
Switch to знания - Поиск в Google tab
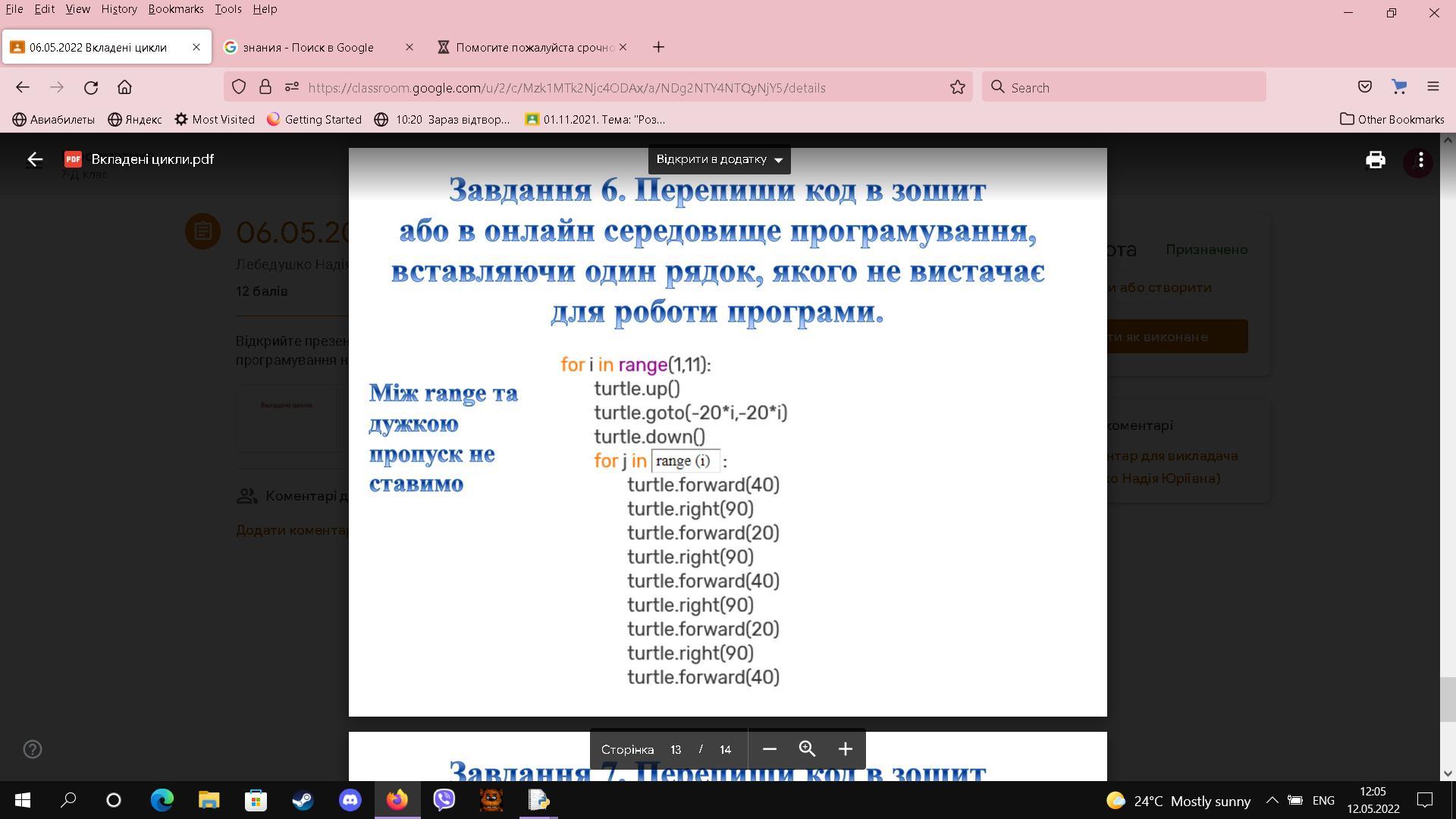point(308,47)
